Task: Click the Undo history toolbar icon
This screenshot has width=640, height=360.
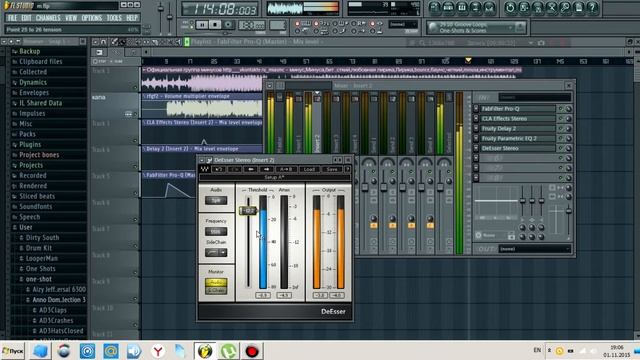Action: pos(510,7)
